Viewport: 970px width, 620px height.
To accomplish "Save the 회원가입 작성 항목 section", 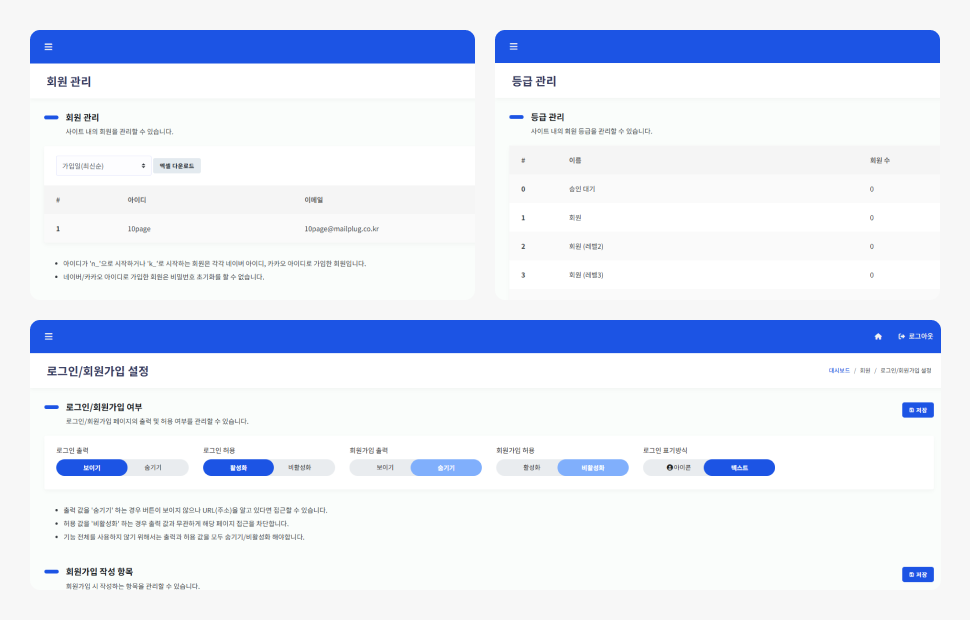I will click(x=917, y=574).
